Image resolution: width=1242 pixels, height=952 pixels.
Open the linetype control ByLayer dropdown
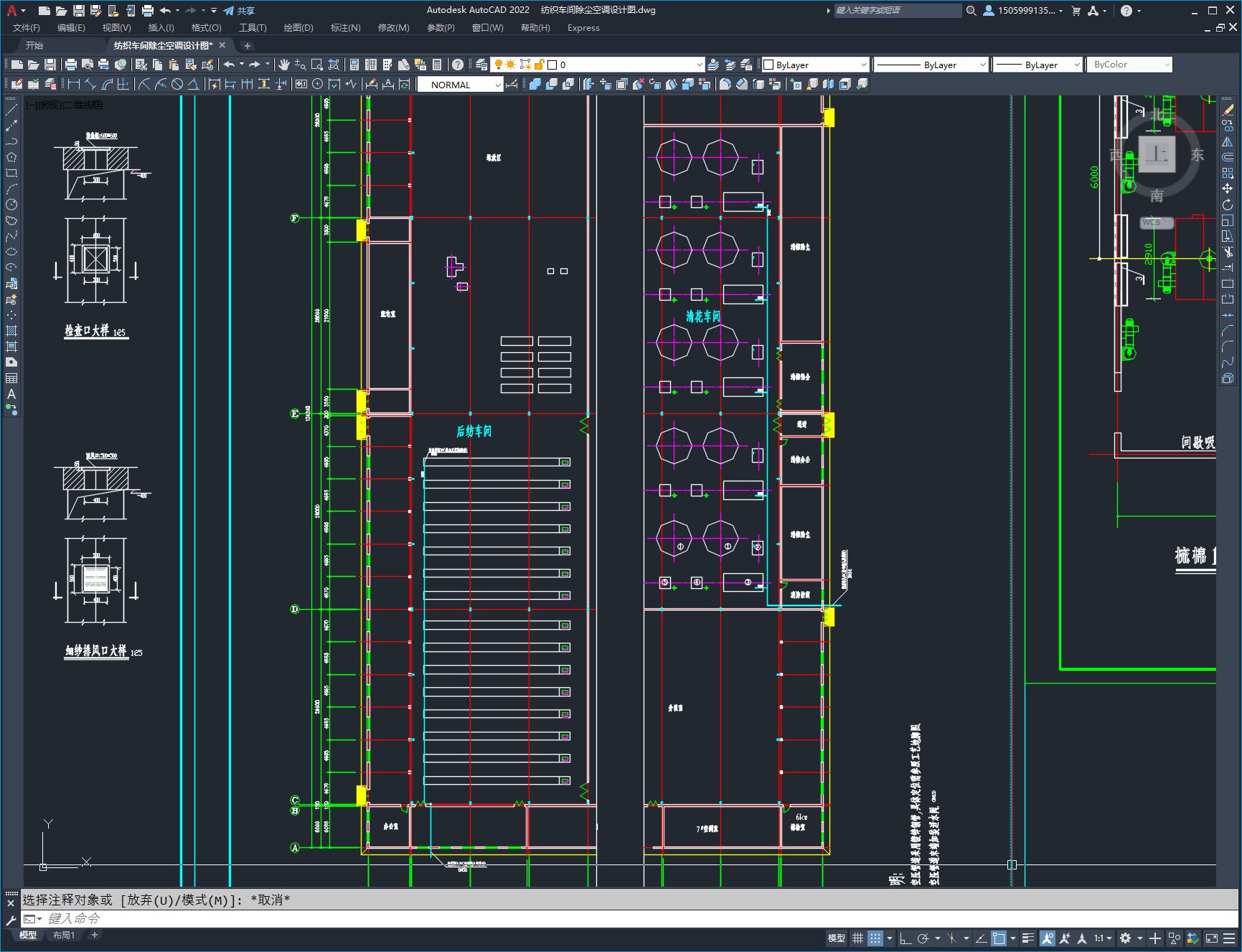pyautogui.click(x=931, y=65)
